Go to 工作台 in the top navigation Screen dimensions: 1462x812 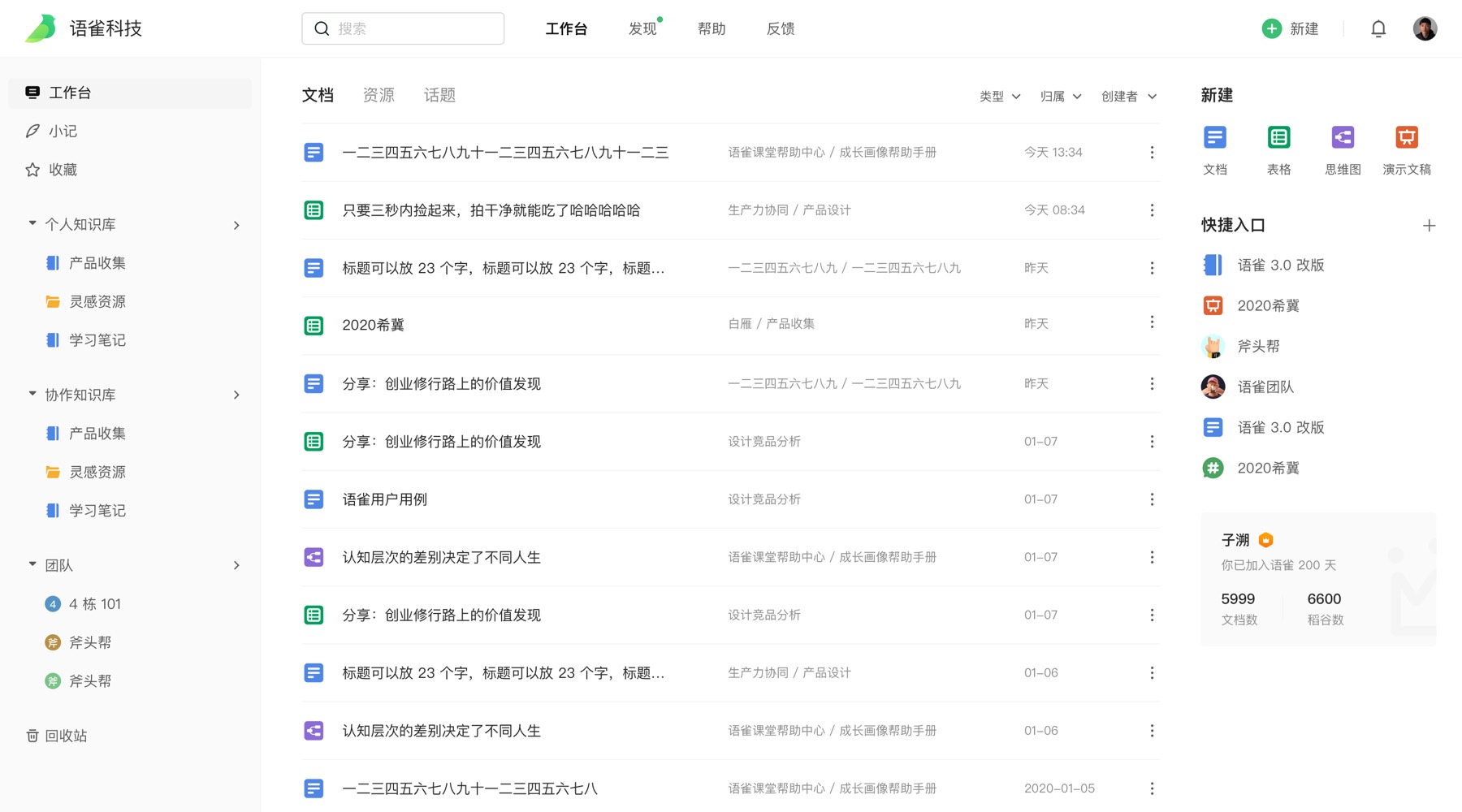coord(566,29)
